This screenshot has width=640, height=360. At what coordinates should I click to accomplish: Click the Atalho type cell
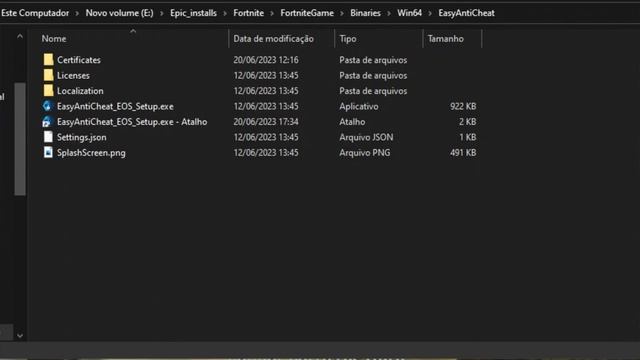tap(352, 122)
